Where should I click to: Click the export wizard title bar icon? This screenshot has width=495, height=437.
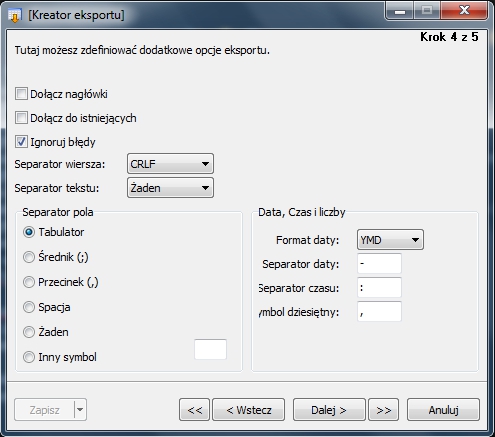tap(14, 16)
